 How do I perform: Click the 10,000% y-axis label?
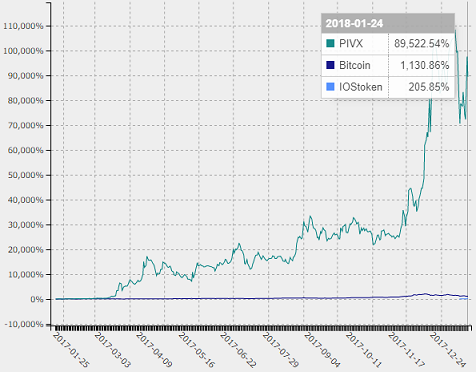click(x=26, y=275)
